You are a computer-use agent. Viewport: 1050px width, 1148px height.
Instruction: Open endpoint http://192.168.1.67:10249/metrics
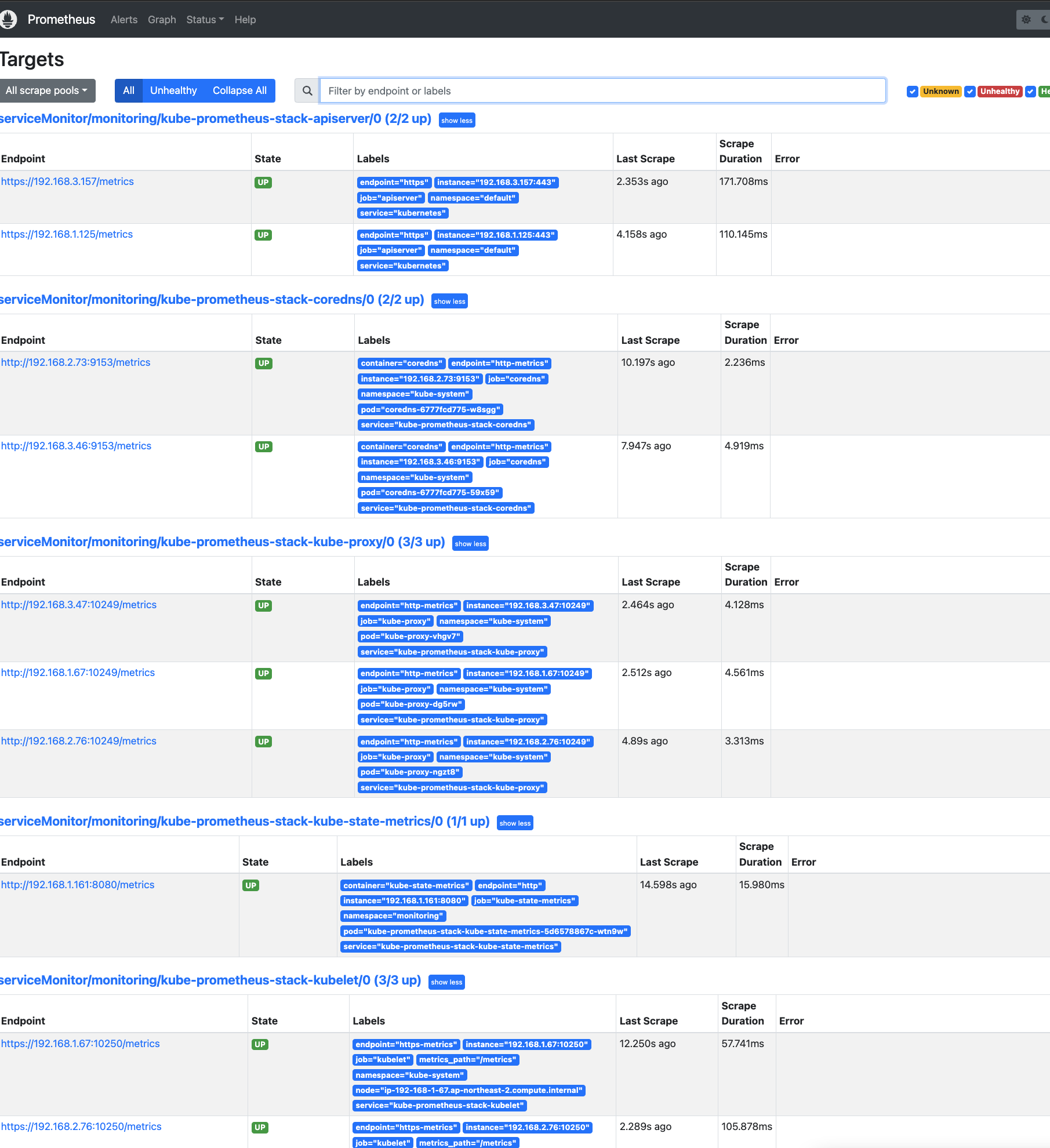(78, 673)
